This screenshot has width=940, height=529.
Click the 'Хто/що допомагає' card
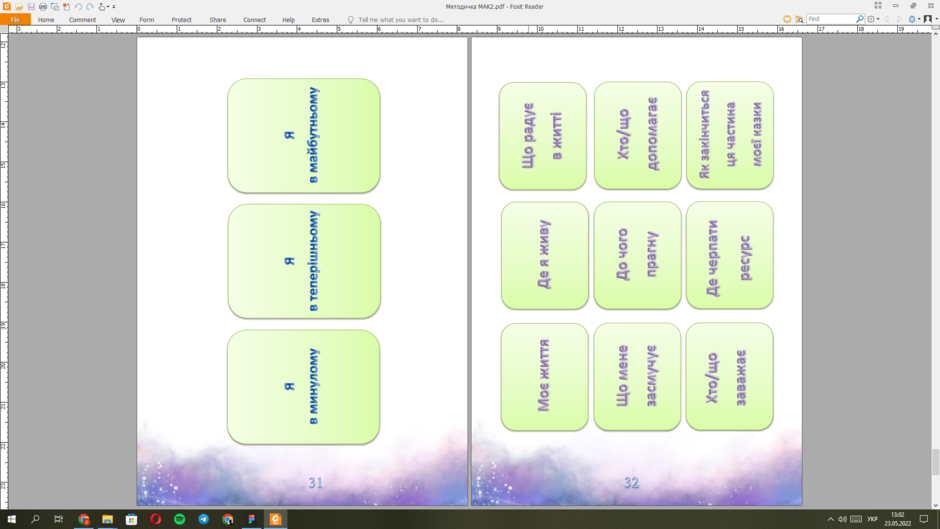pos(638,136)
